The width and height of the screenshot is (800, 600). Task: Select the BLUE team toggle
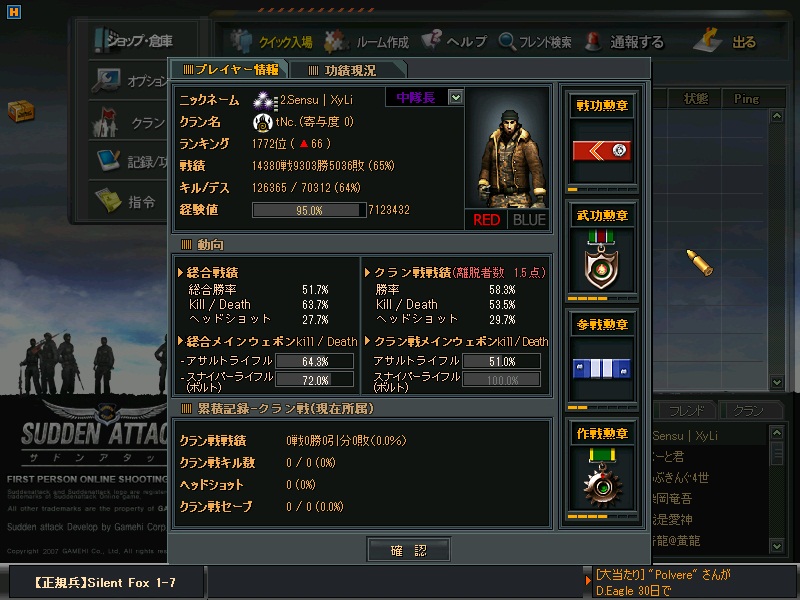click(x=529, y=220)
